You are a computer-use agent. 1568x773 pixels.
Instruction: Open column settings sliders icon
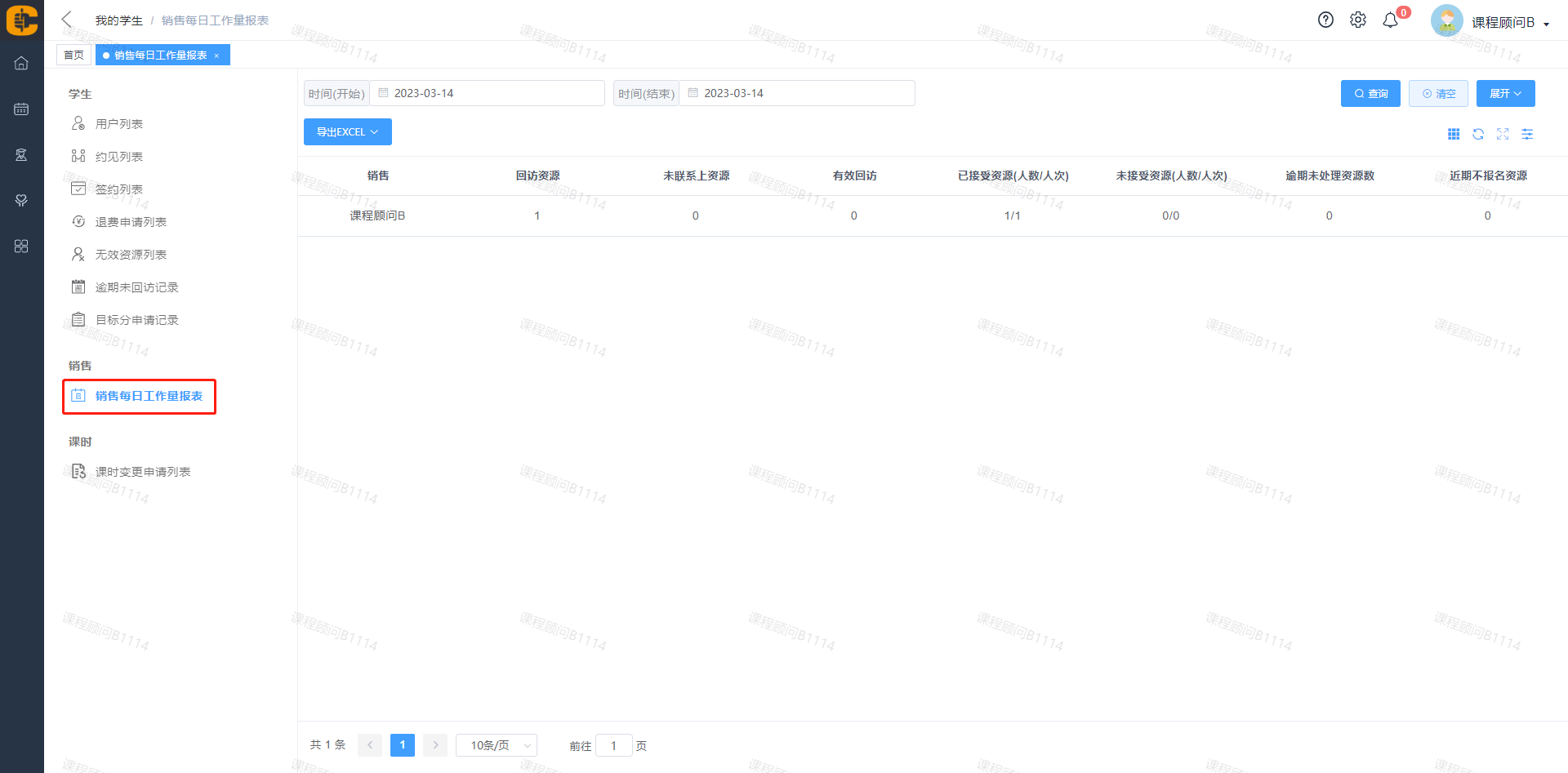coord(1527,134)
